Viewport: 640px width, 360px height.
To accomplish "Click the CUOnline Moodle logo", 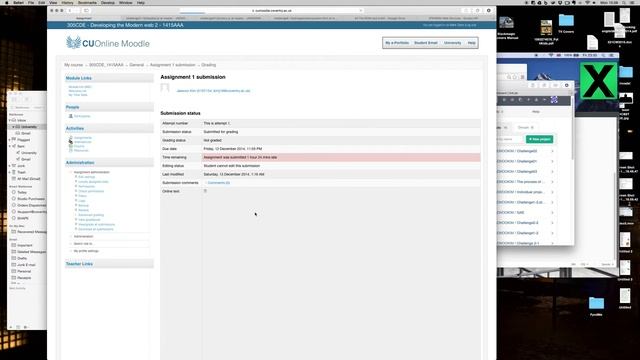I will (x=108, y=42).
